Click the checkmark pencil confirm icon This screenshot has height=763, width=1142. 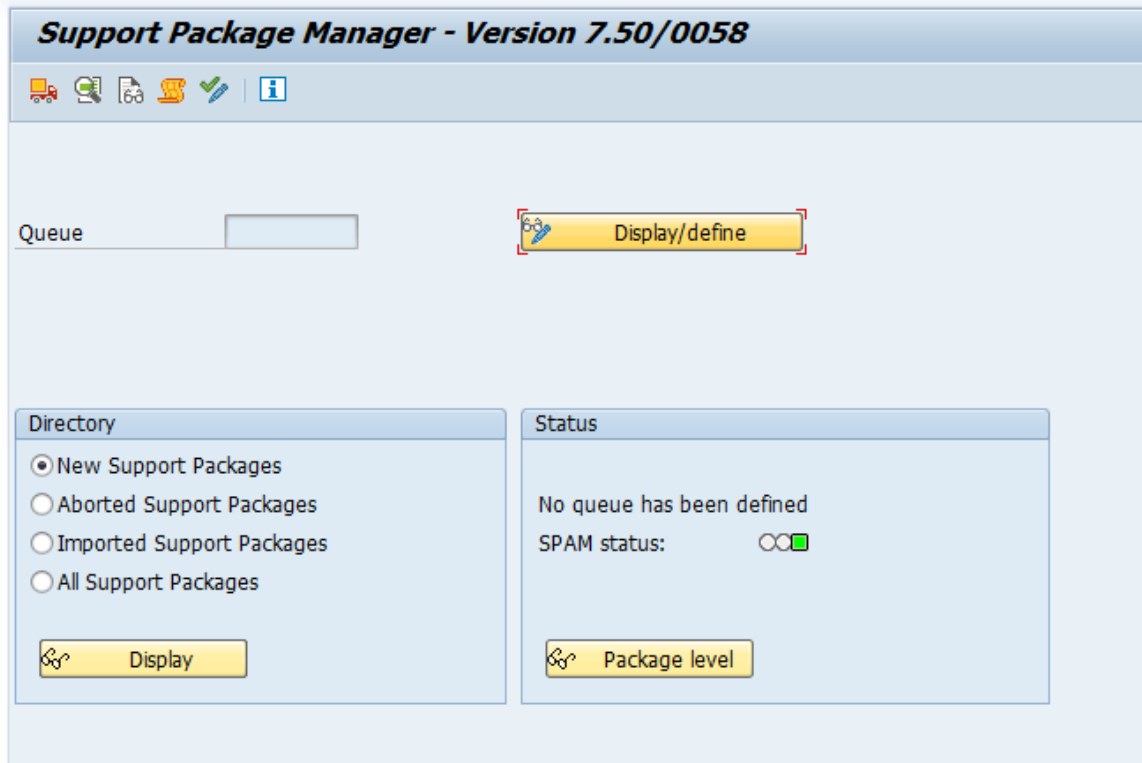(x=213, y=91)
